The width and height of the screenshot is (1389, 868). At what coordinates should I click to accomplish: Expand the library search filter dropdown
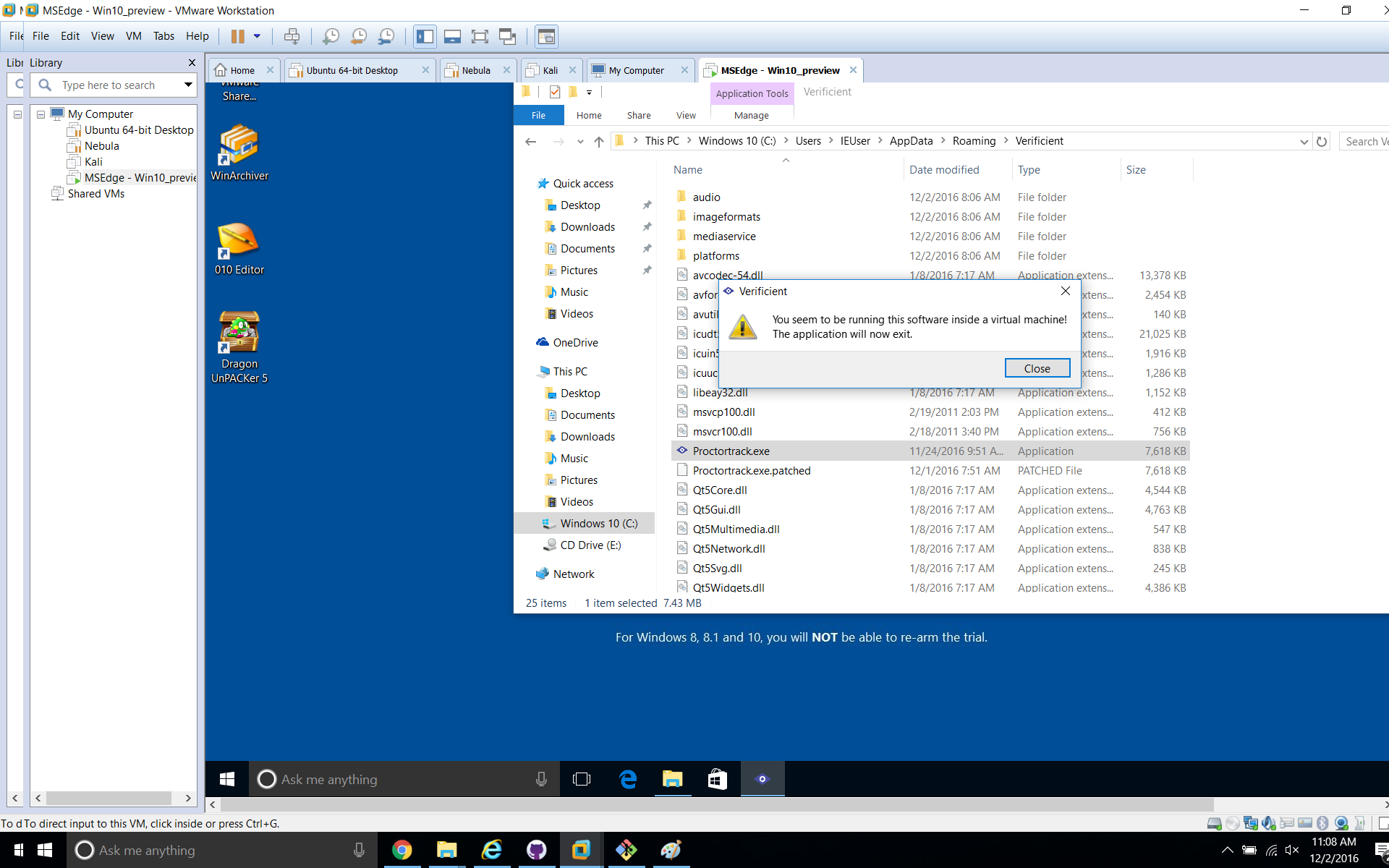[188, 85]
